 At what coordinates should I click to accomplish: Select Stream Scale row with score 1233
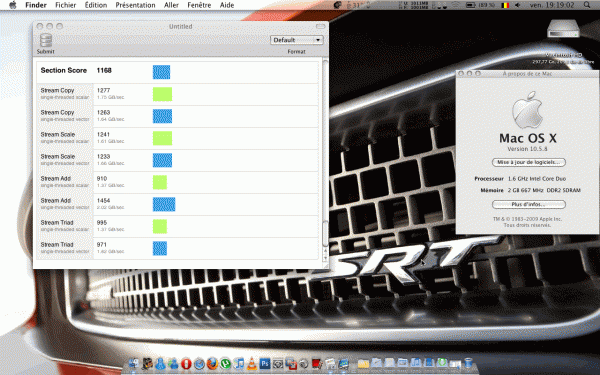[x=178, y=160]
